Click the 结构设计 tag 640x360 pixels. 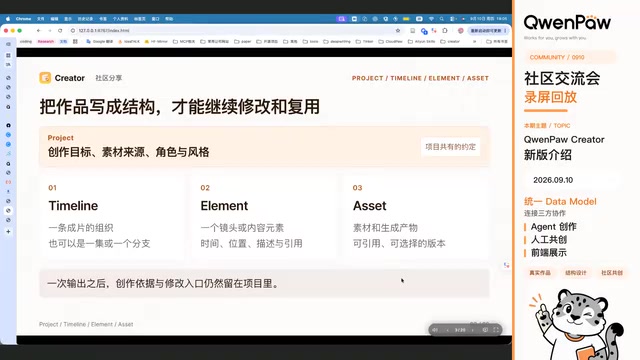coord(576,273)
